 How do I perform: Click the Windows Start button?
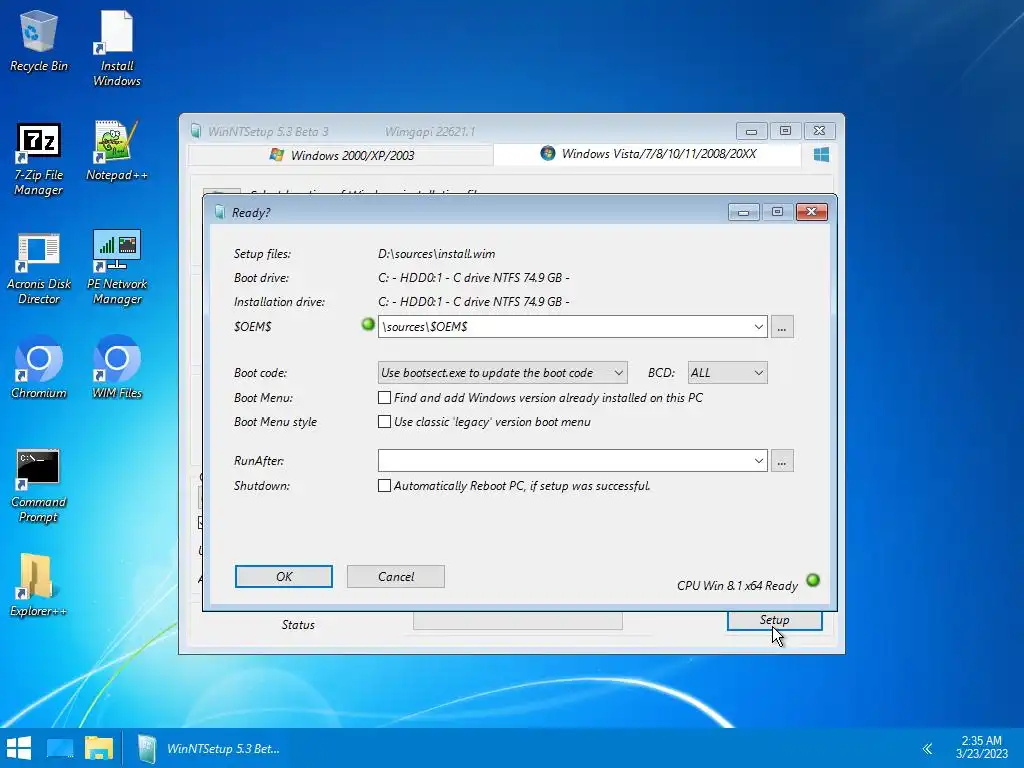(x=19, y=748)
